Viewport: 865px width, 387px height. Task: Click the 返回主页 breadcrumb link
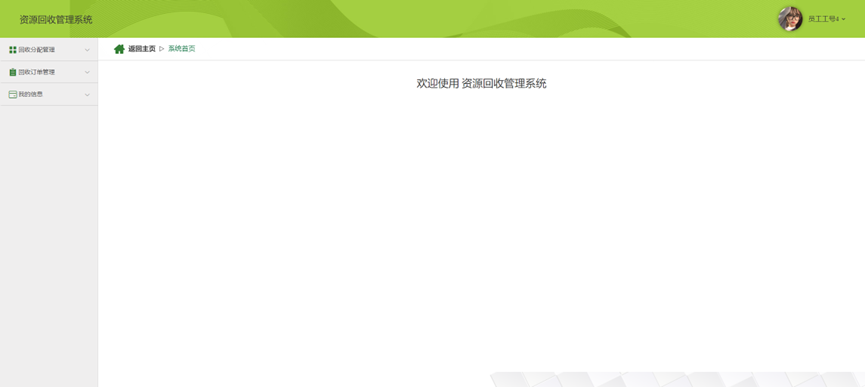[x=142, y=49]
